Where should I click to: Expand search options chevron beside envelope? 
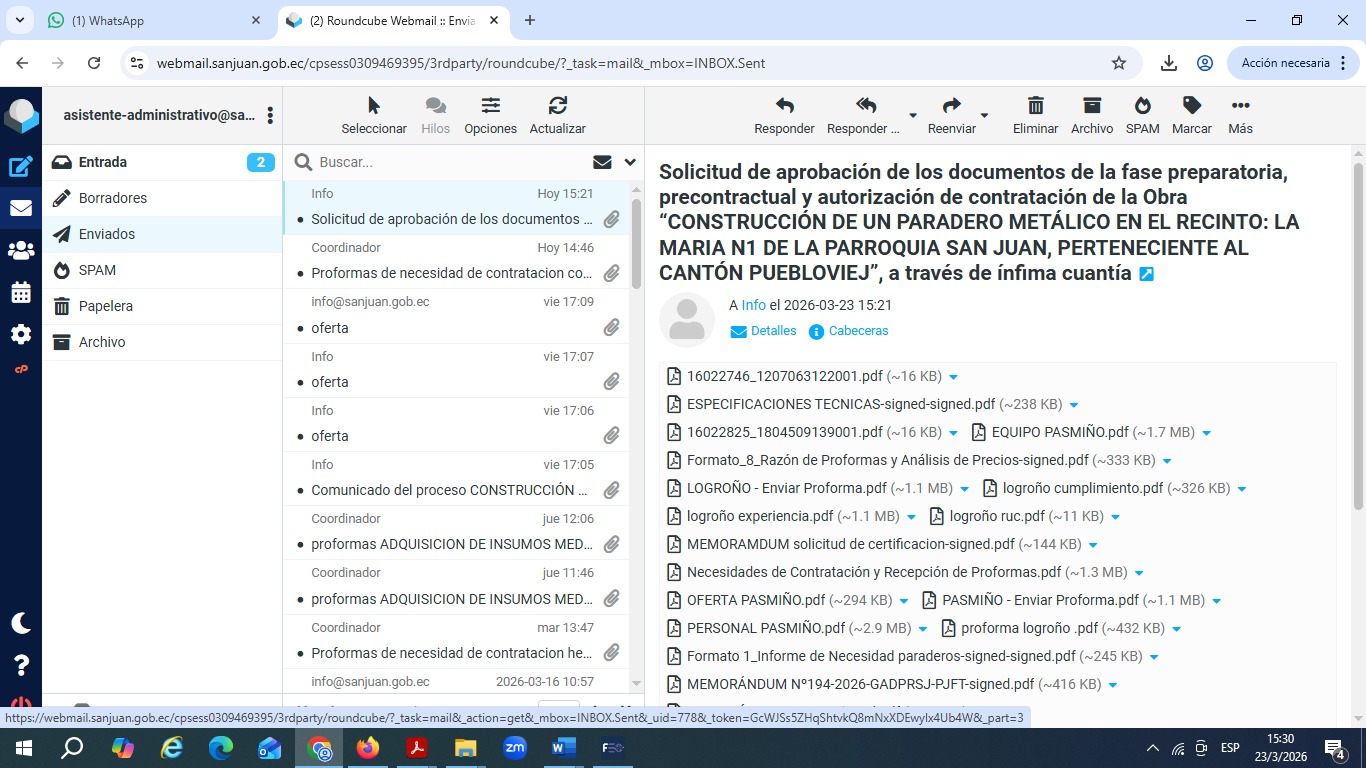630,162
